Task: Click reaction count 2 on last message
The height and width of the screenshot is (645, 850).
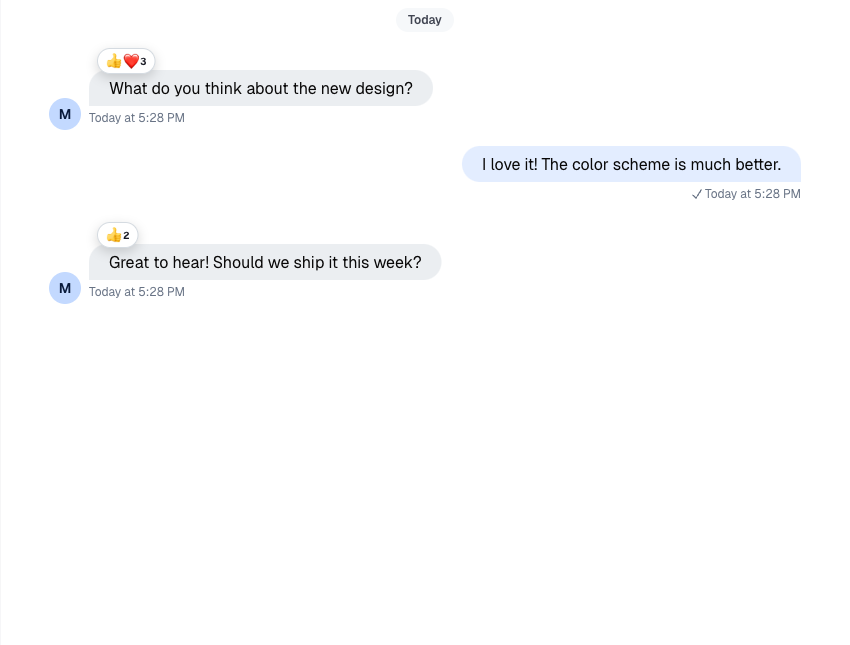Action: (x=126, y=236)
